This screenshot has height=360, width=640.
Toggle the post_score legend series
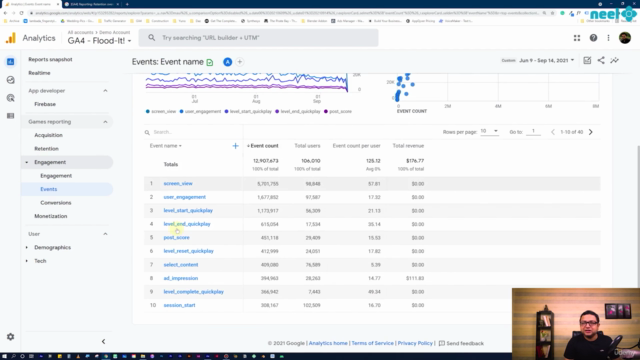338,111
